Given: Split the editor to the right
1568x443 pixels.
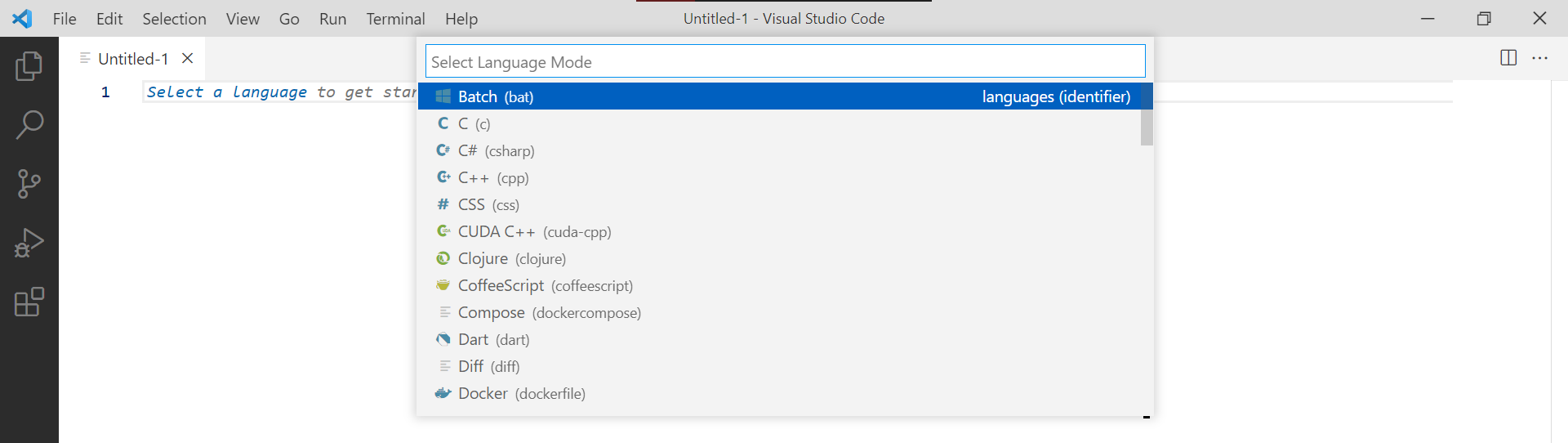Looking at the screenshot, I should pos(1508,58).
